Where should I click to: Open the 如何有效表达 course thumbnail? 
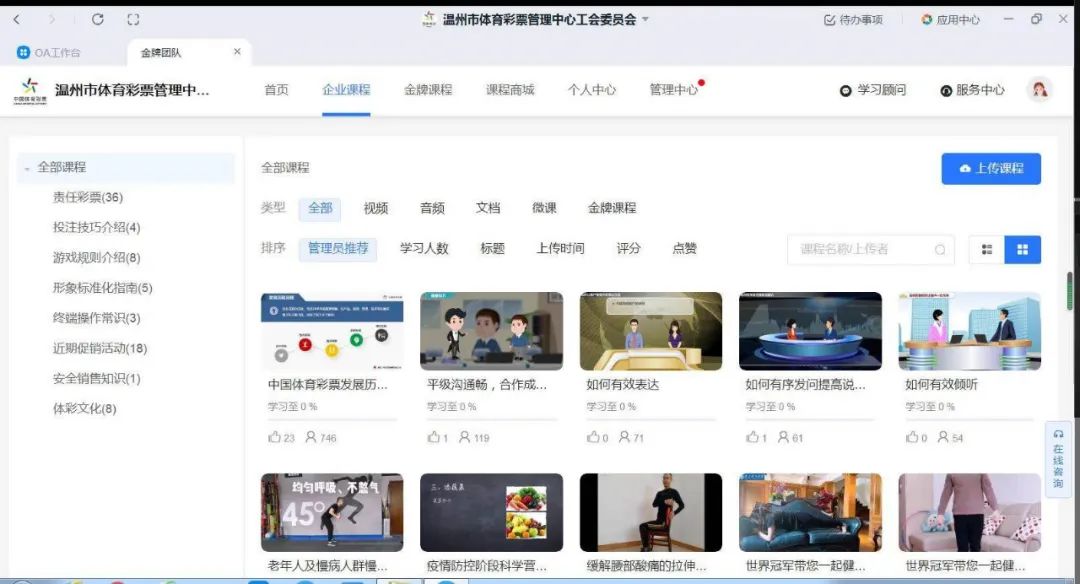[650, 330]
